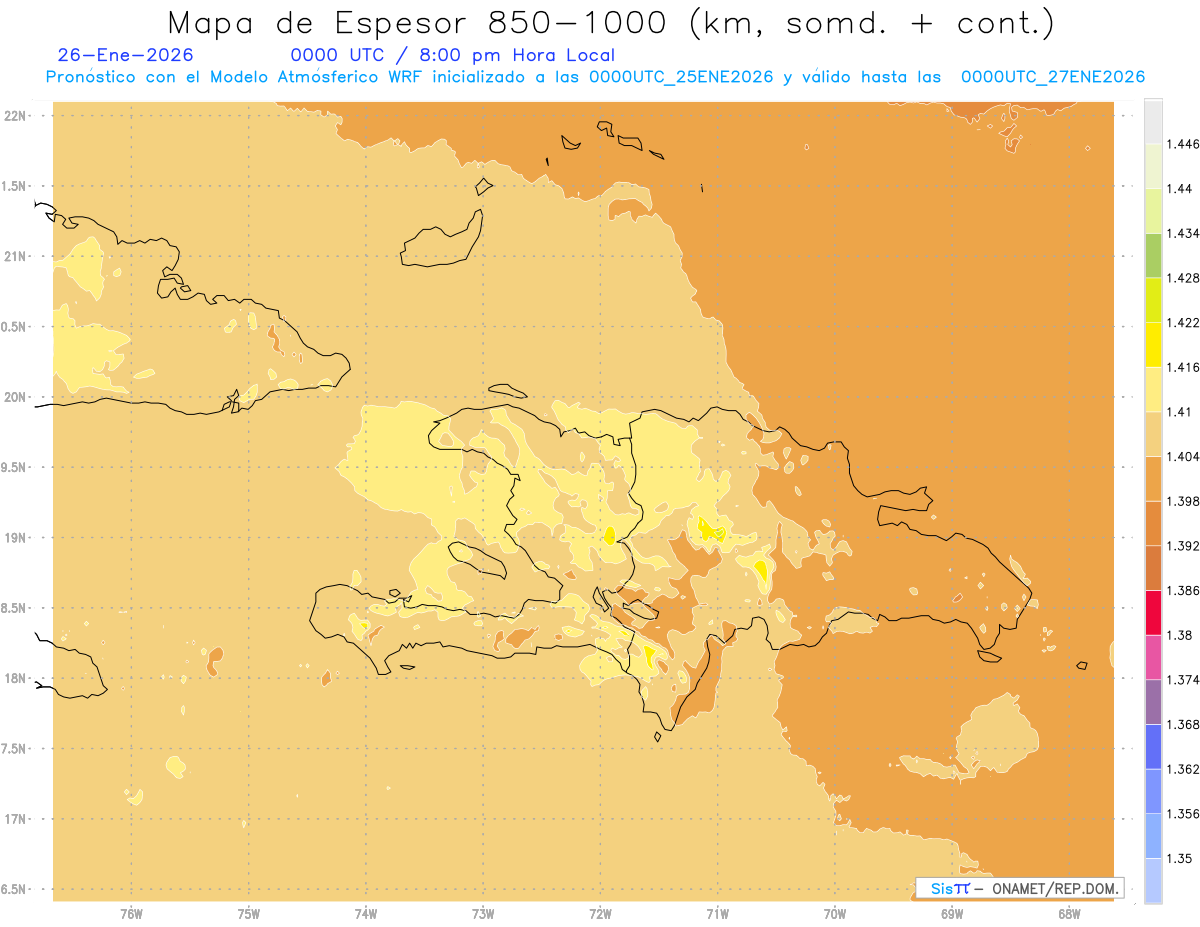Screen dimensions: 1200x927
Task: Pick the green swatch between 1.428 and 1.434
Action: click(1153, 255)
